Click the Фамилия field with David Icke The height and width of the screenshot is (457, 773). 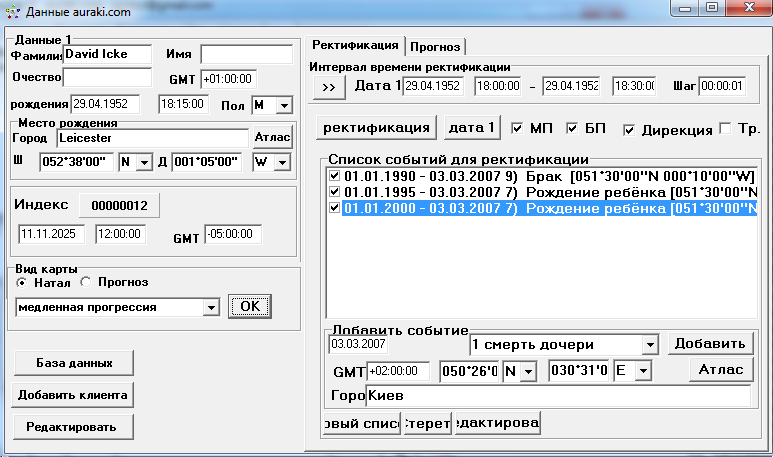(106, 53)
